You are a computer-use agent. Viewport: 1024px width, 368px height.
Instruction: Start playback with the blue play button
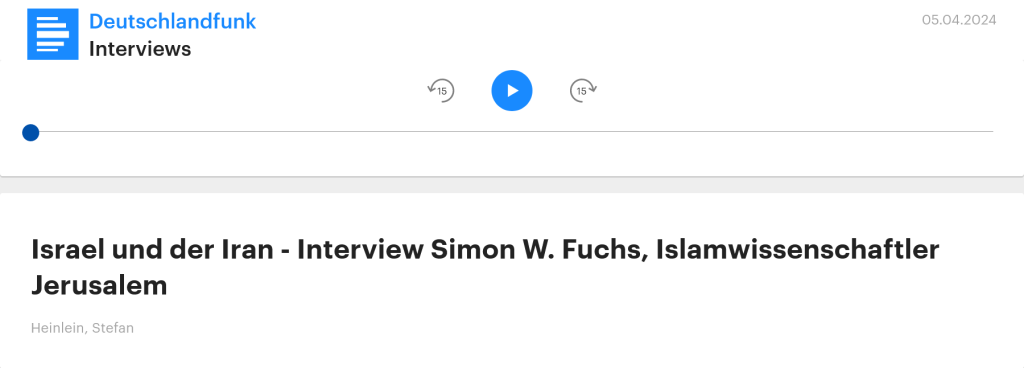[x=511, y=91]
